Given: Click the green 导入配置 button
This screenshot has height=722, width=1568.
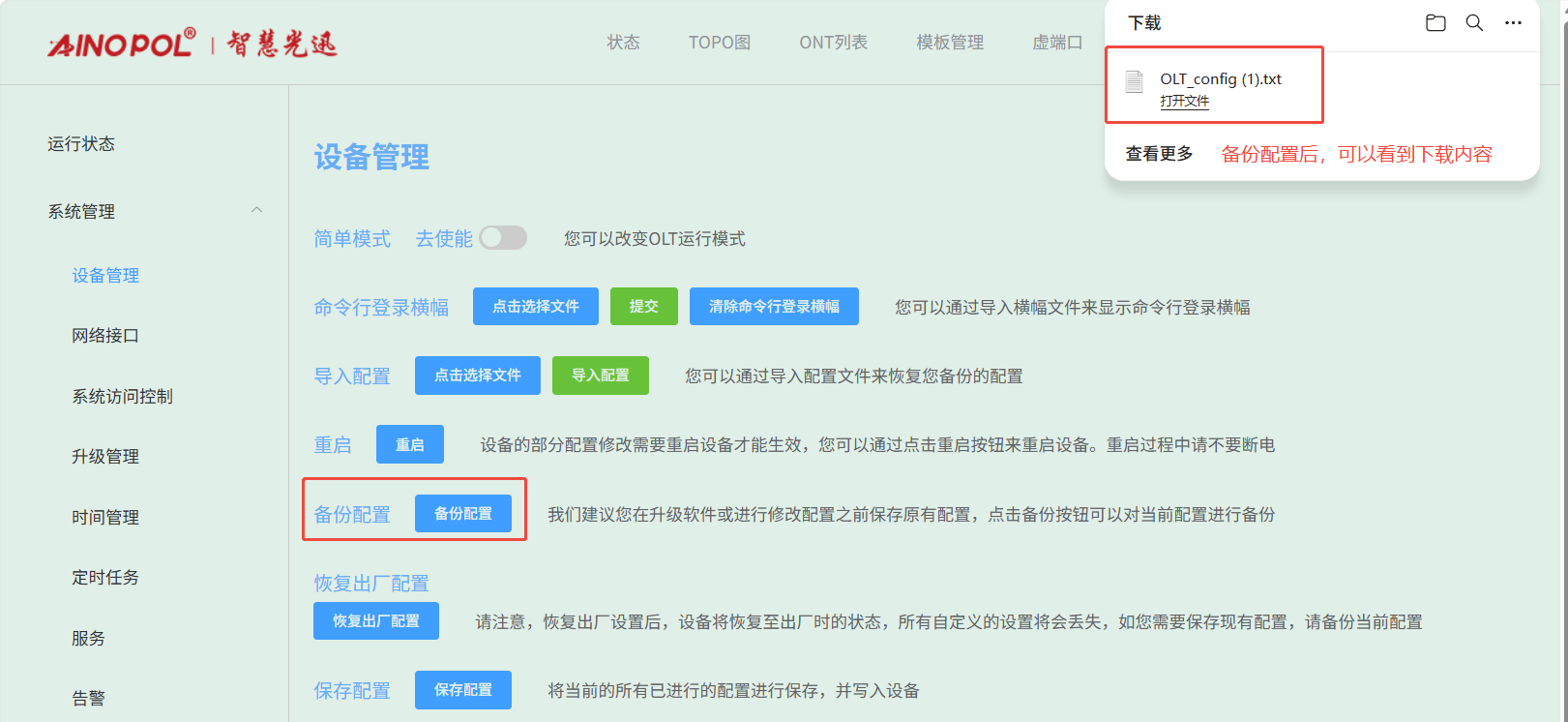Looking at the screenshot, I should point(600,376).
